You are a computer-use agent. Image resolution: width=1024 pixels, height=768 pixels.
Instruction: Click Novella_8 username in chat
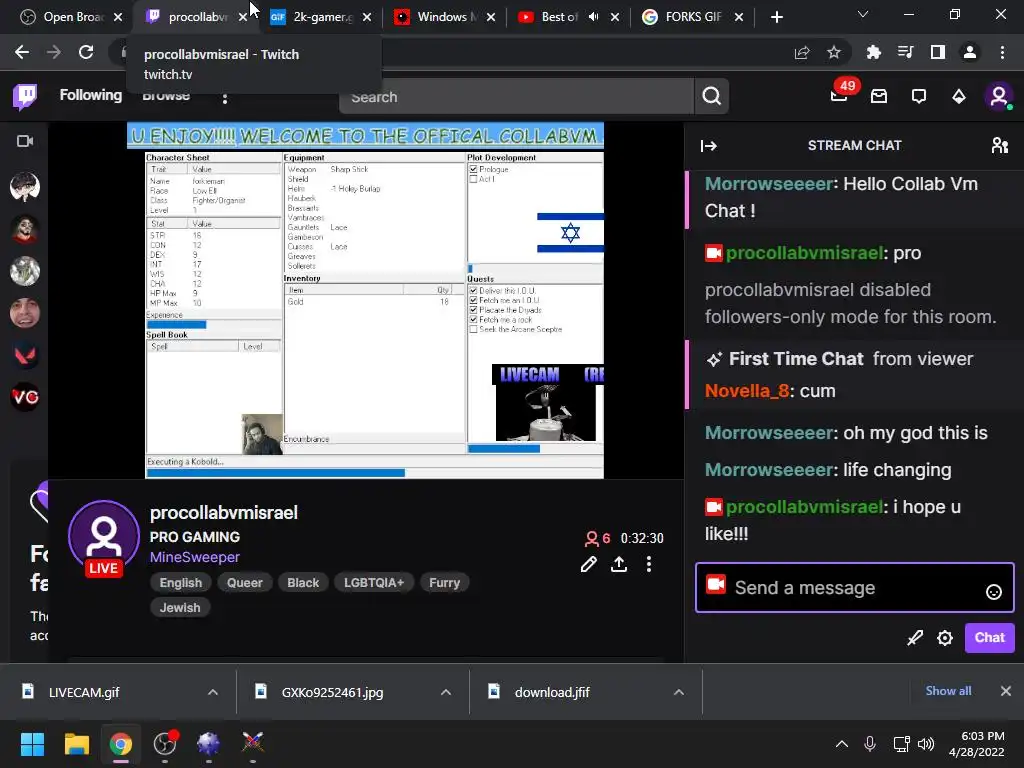(x=747, y=391)
